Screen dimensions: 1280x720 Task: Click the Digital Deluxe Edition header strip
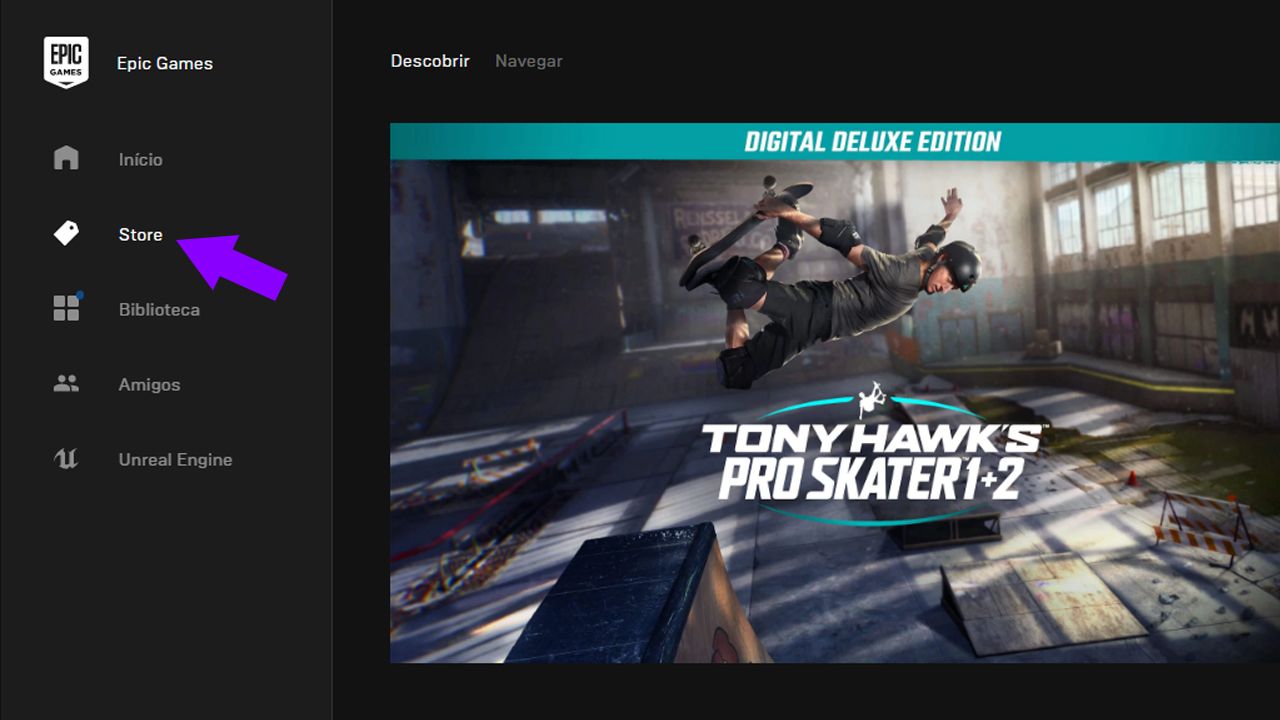click(x=835, y=141)
